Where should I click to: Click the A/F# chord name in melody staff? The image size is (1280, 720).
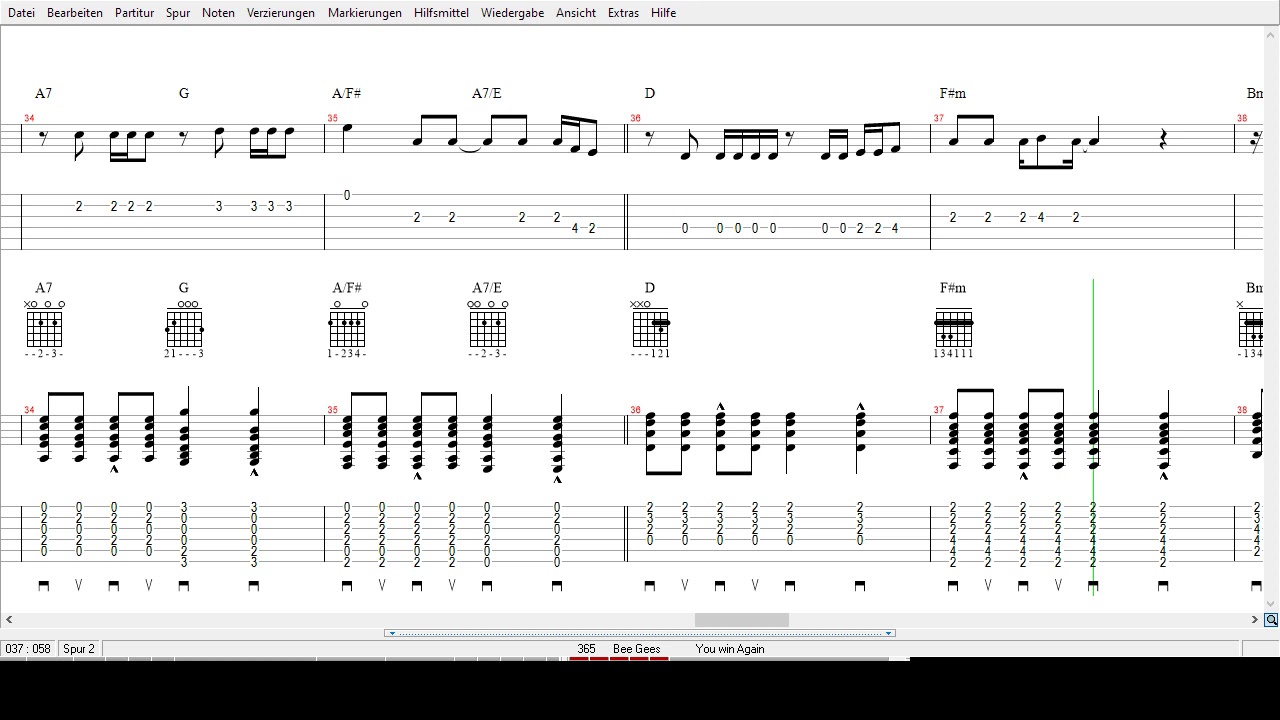click(347, 93)
